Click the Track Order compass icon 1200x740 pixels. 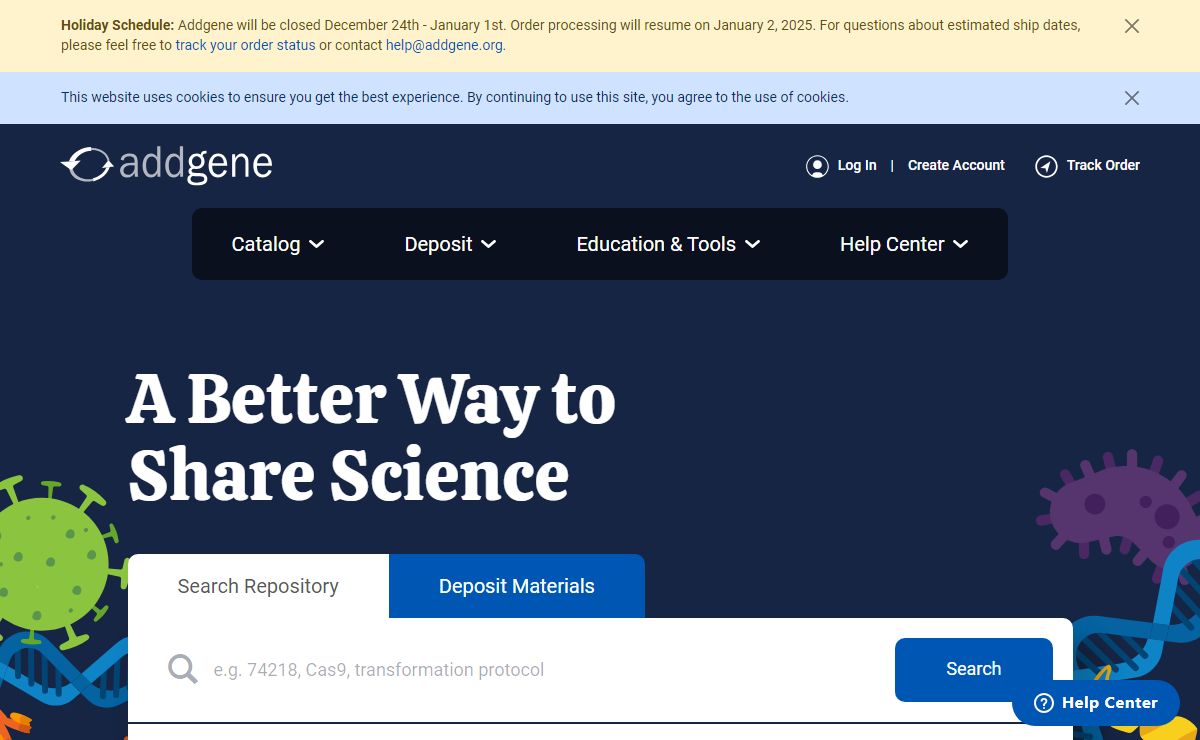coord(1046,166)
